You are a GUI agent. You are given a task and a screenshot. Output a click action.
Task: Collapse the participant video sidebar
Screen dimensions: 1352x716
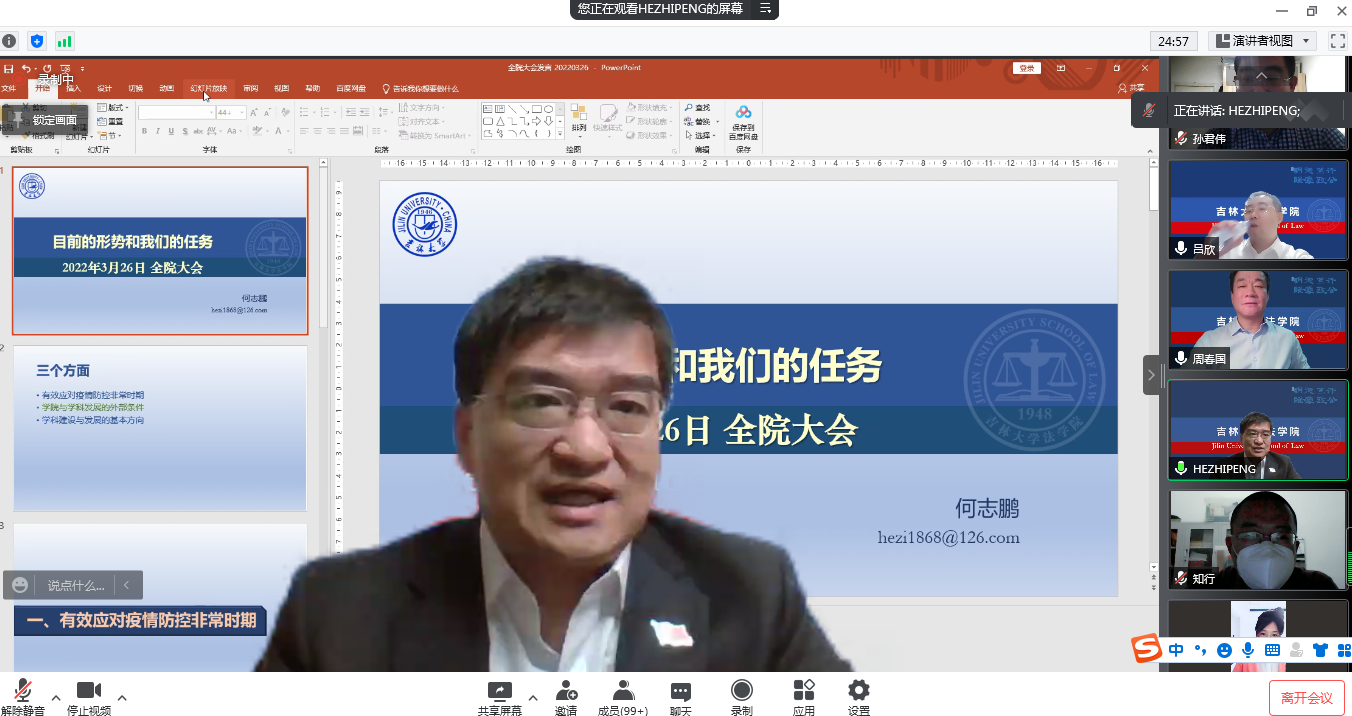[1151, 375]
